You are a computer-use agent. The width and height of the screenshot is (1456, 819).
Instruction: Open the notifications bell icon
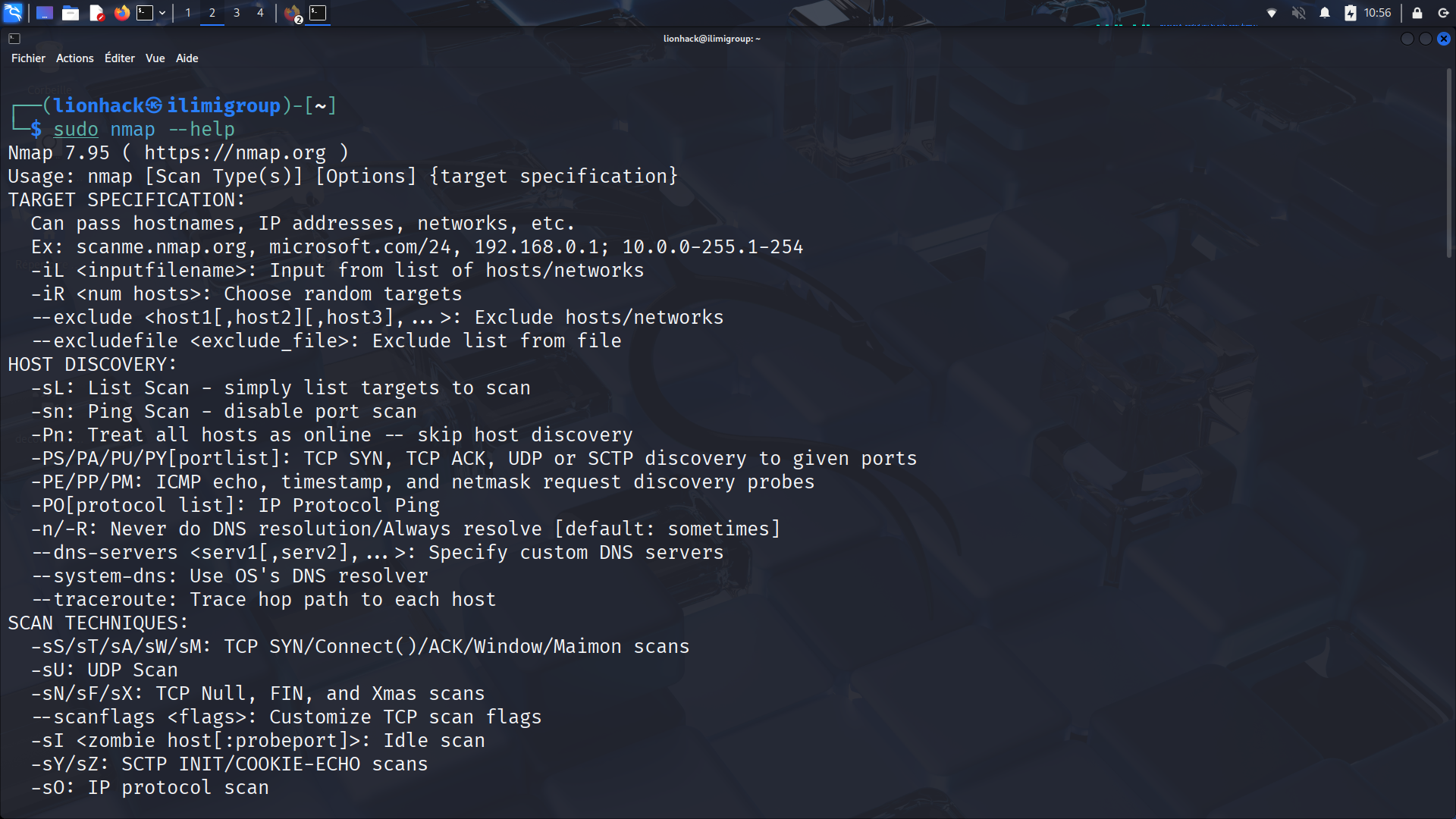pos(1325,13)
